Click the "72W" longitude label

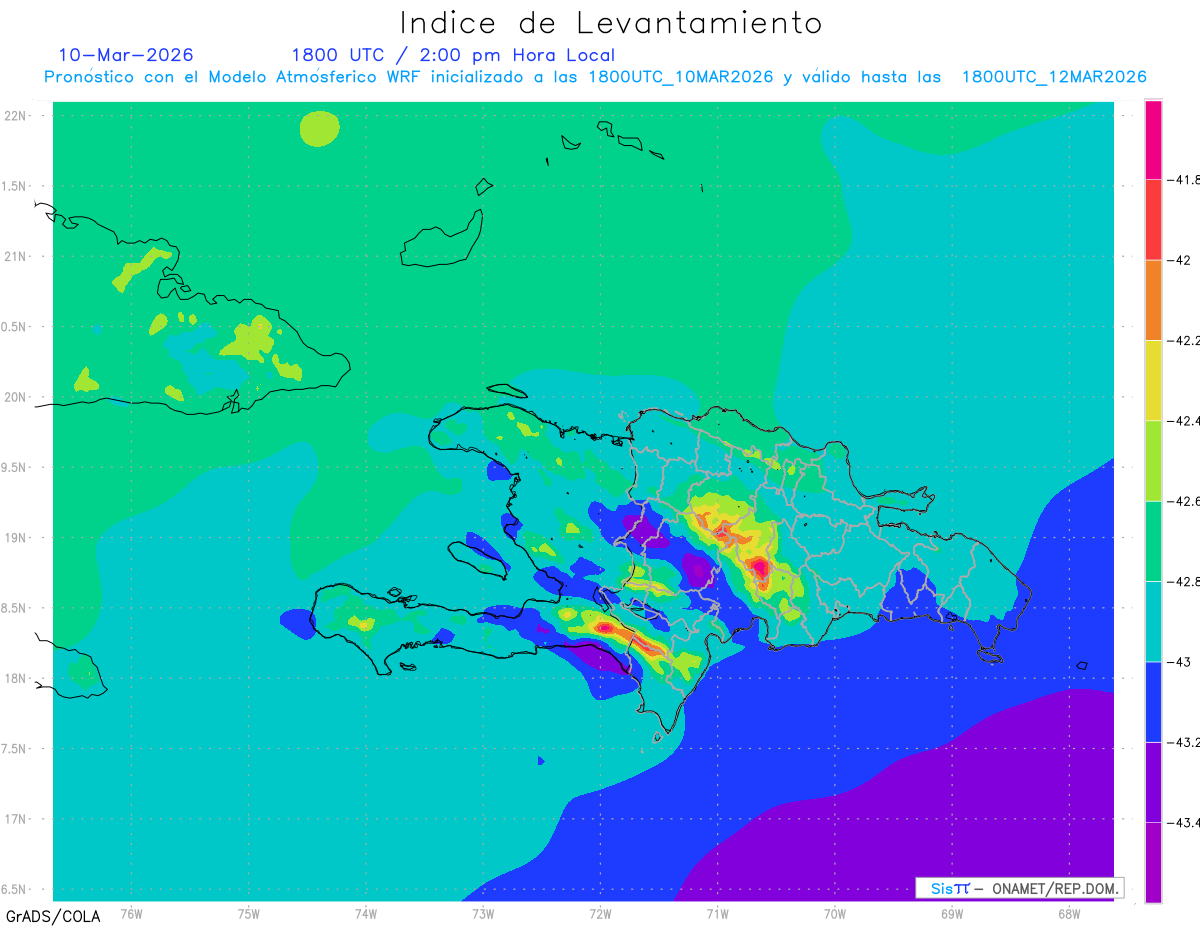pos(600,913)
